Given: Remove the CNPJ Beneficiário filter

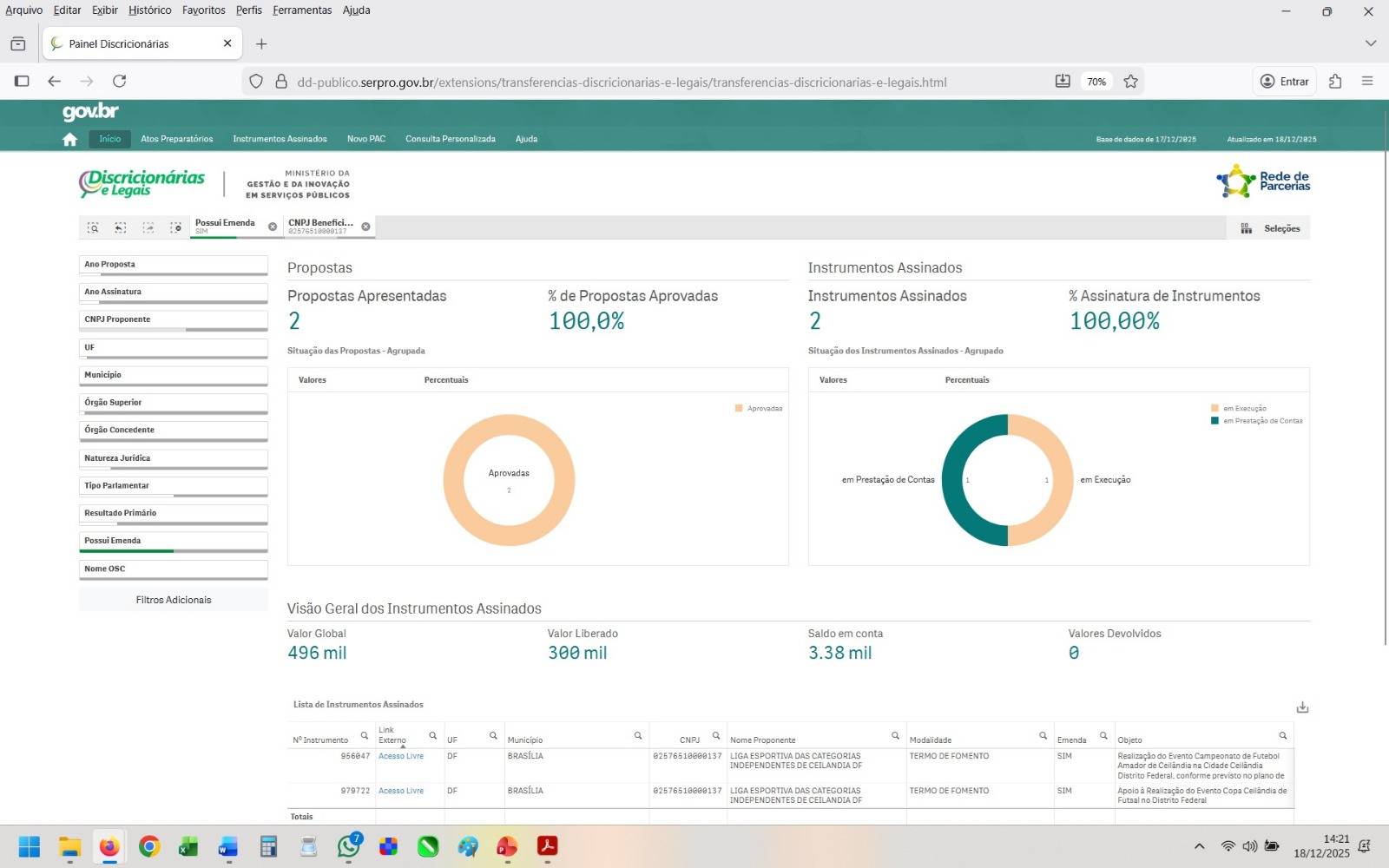Looking at the screenshot, I should pos(365,227).
